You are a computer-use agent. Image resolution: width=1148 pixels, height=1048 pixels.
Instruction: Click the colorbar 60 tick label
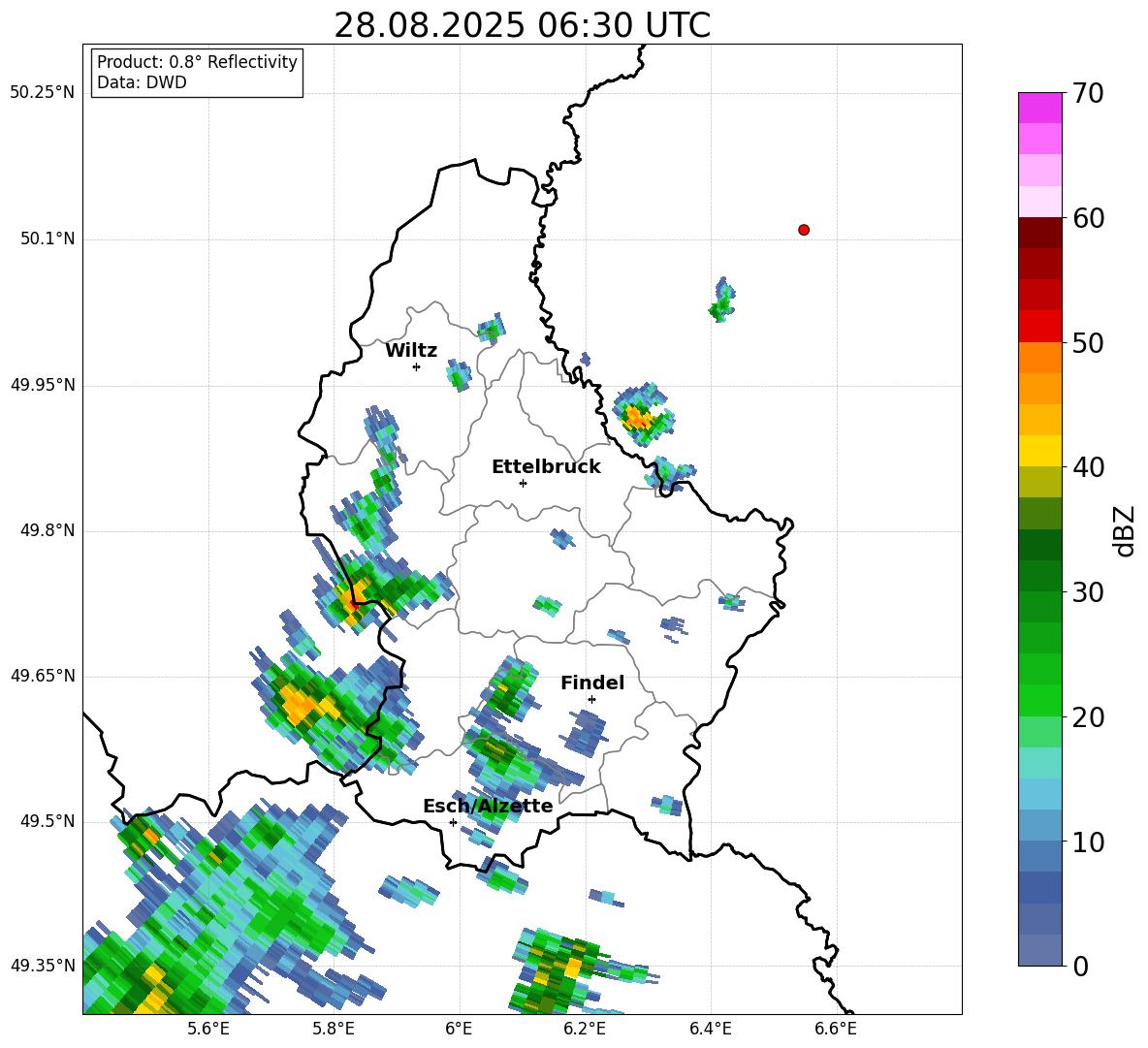(1088, 218)
